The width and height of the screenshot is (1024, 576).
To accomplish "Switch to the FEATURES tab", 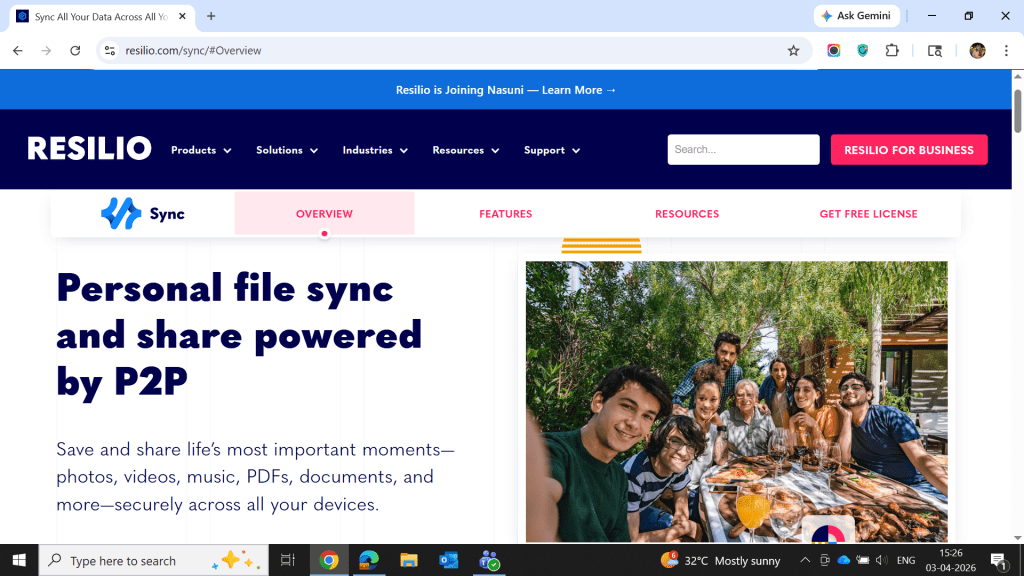I will (506, 213).
